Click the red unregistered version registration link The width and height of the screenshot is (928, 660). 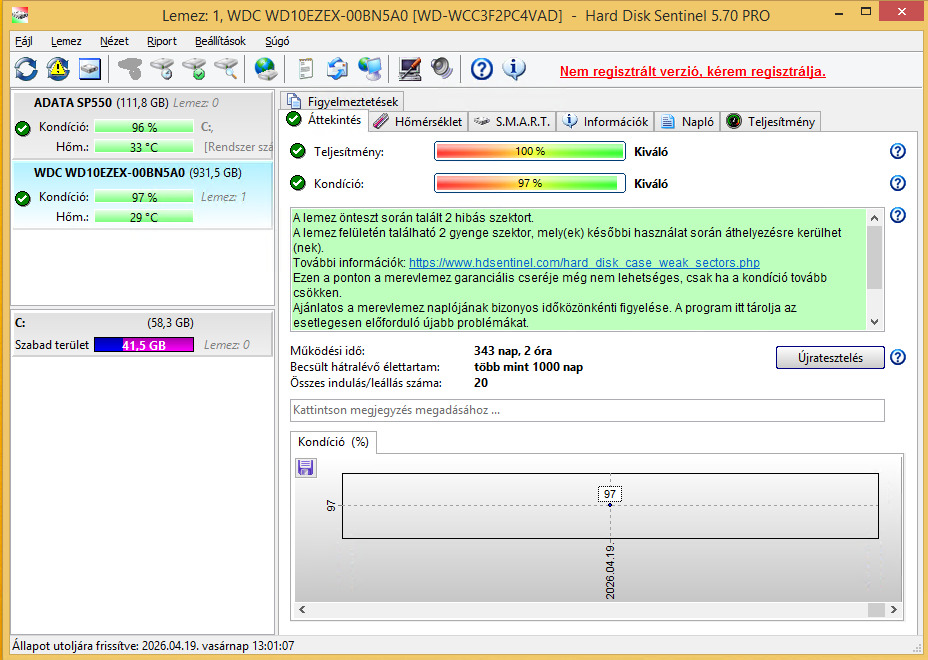[x=692, y=72]
